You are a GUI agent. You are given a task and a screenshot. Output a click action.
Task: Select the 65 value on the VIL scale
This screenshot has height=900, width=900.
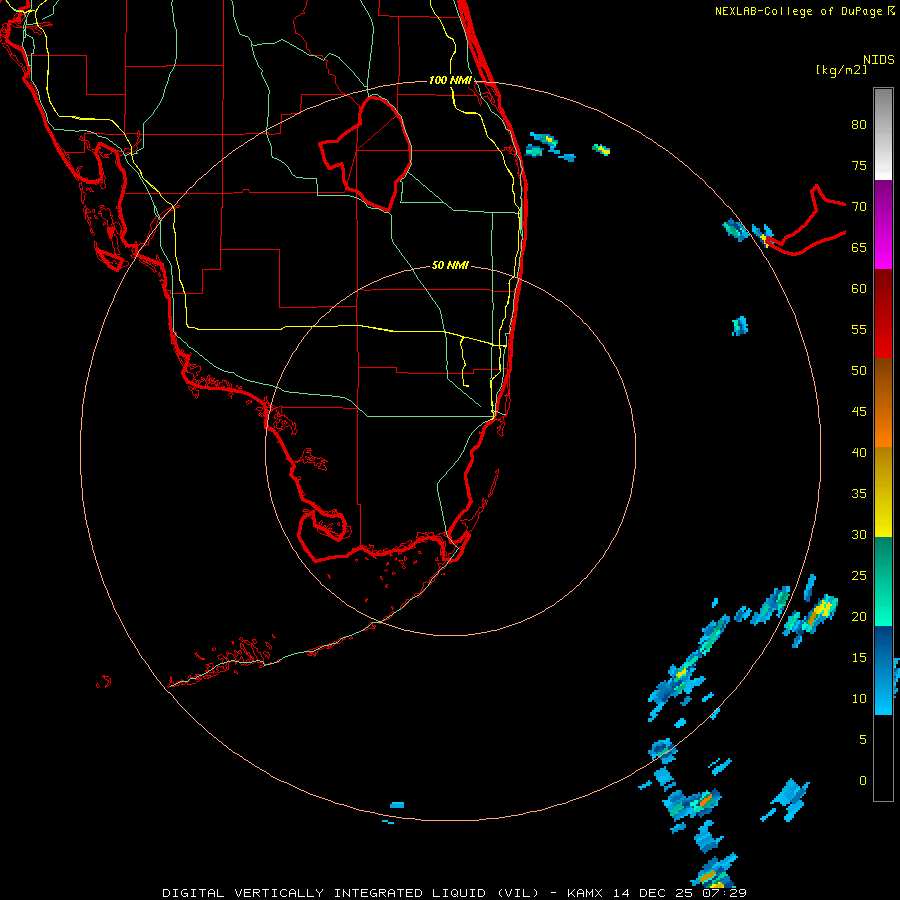click(x=859, y=247)
